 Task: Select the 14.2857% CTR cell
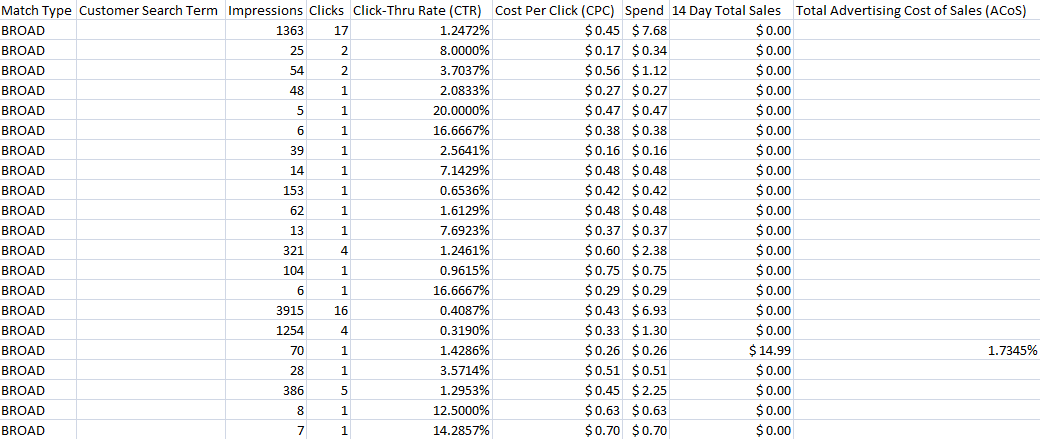(x=421, y=430)
